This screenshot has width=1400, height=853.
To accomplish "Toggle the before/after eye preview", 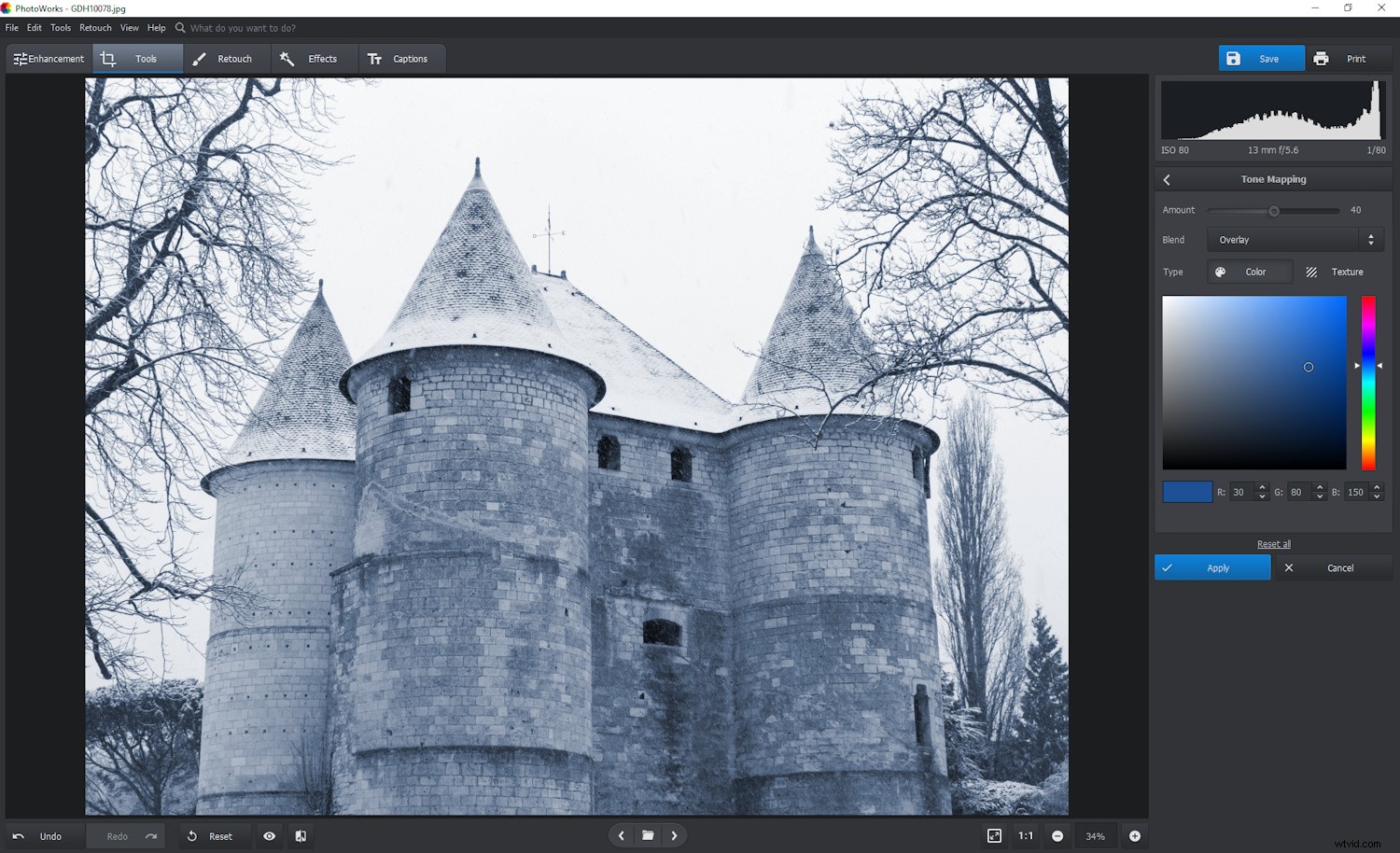I will pyautogui.click(x=270, y=835).
